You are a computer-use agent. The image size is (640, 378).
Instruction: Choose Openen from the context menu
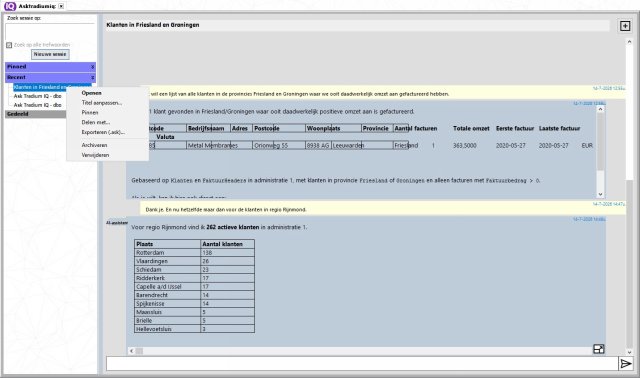tap(91, 93)
